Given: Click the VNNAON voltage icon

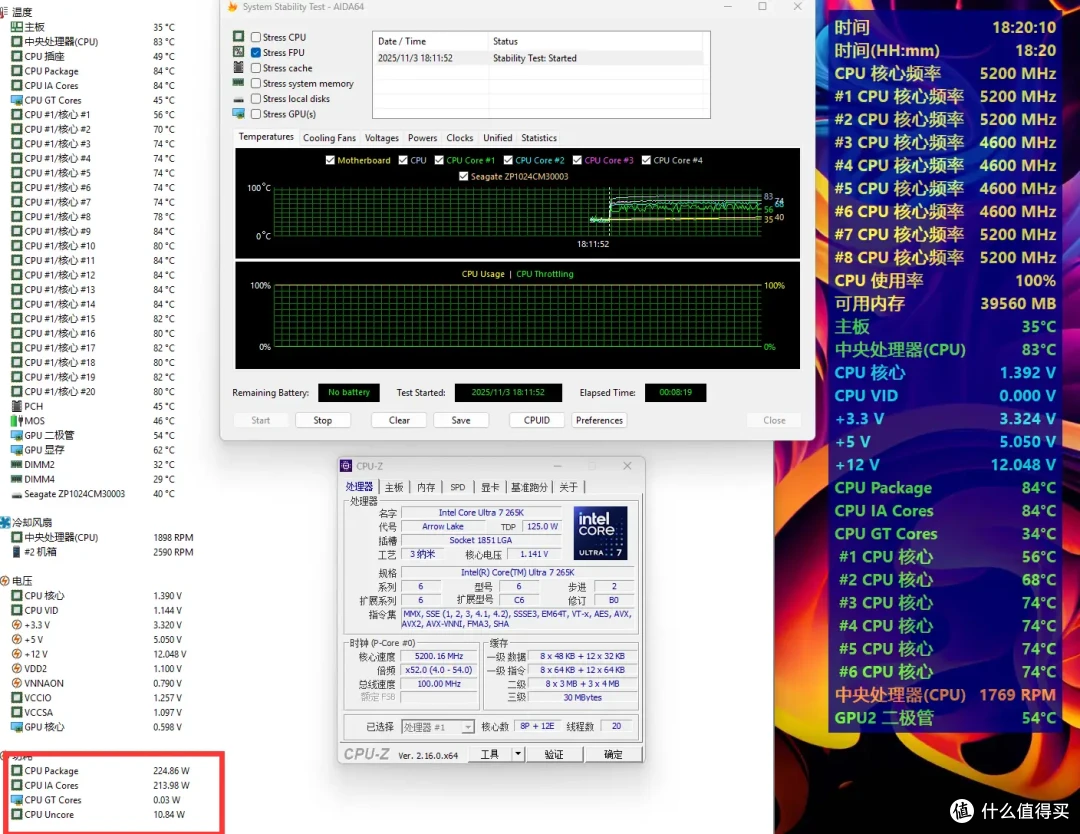Looking at the screenshot, I should 17,683.
